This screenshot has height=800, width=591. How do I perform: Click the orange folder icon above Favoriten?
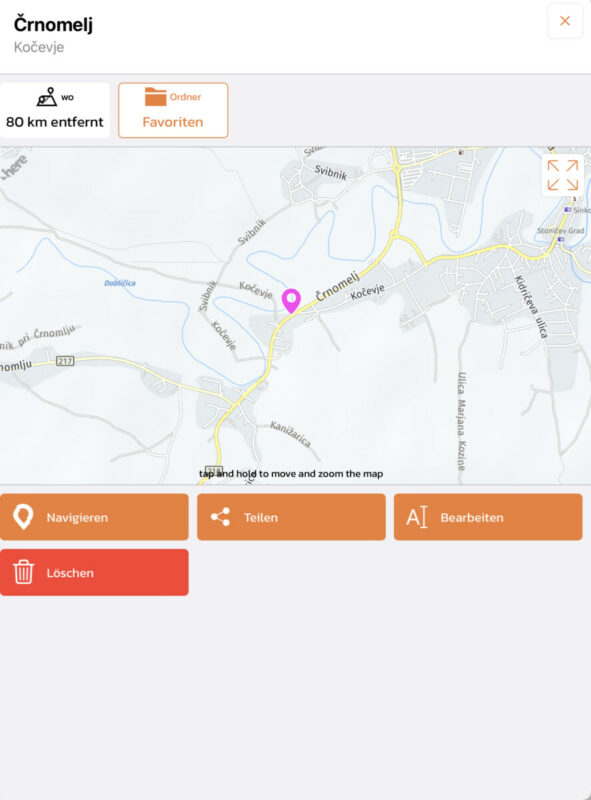coord(156,96)
